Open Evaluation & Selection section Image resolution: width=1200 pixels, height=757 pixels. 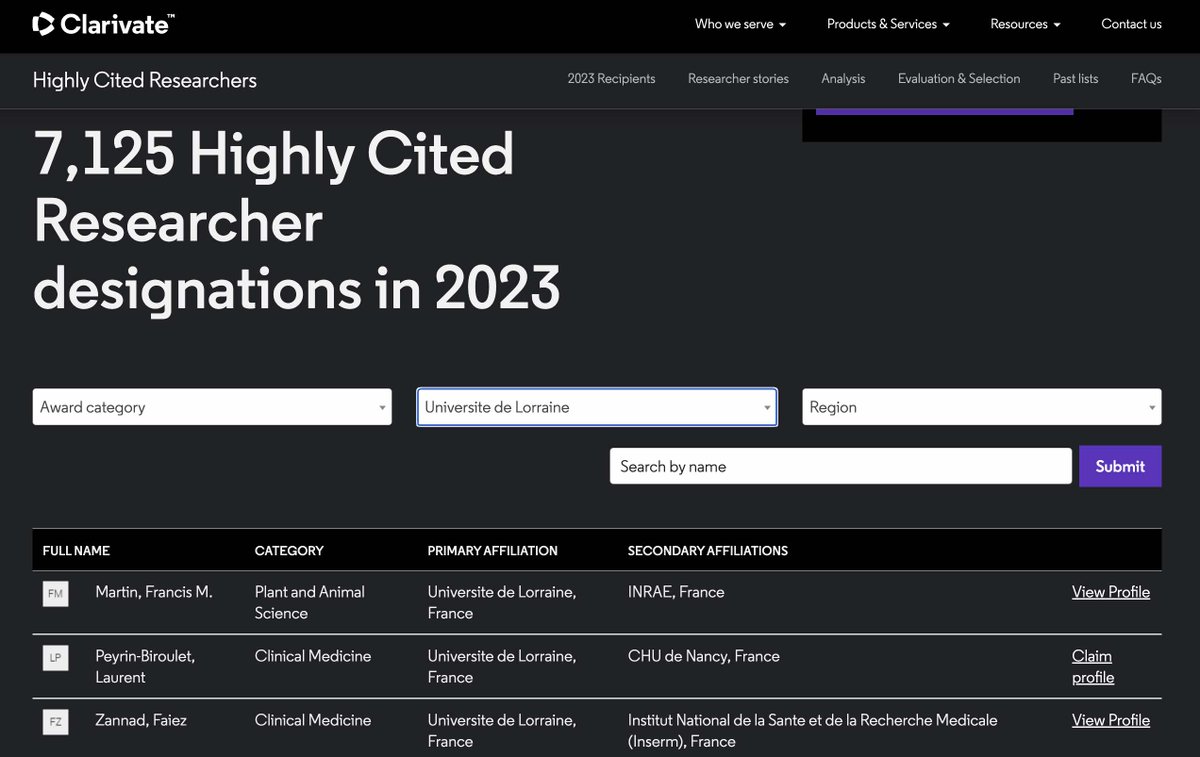pyautogui.click(x=959, y=78)
